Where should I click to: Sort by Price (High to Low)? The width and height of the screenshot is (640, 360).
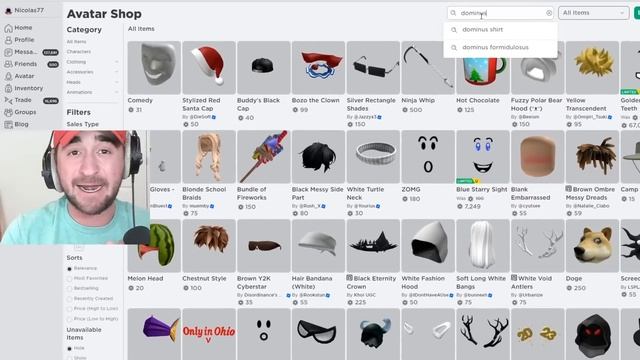[69, 309]
